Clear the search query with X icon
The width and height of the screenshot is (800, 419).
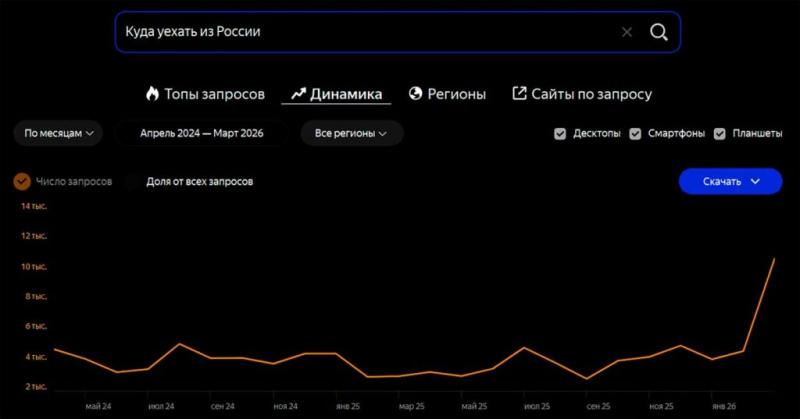click(627, 32)
